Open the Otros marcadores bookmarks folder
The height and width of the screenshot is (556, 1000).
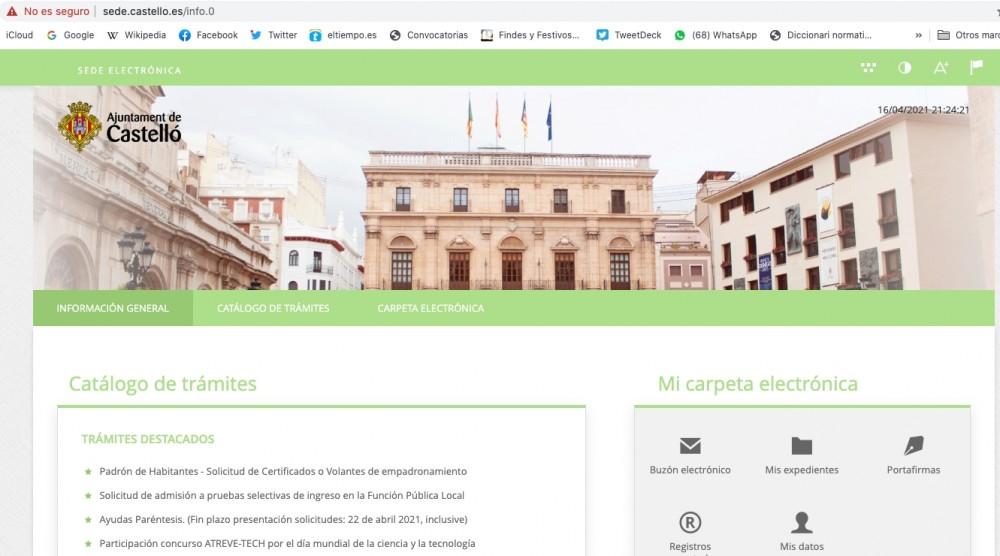[x=967, y=35]
